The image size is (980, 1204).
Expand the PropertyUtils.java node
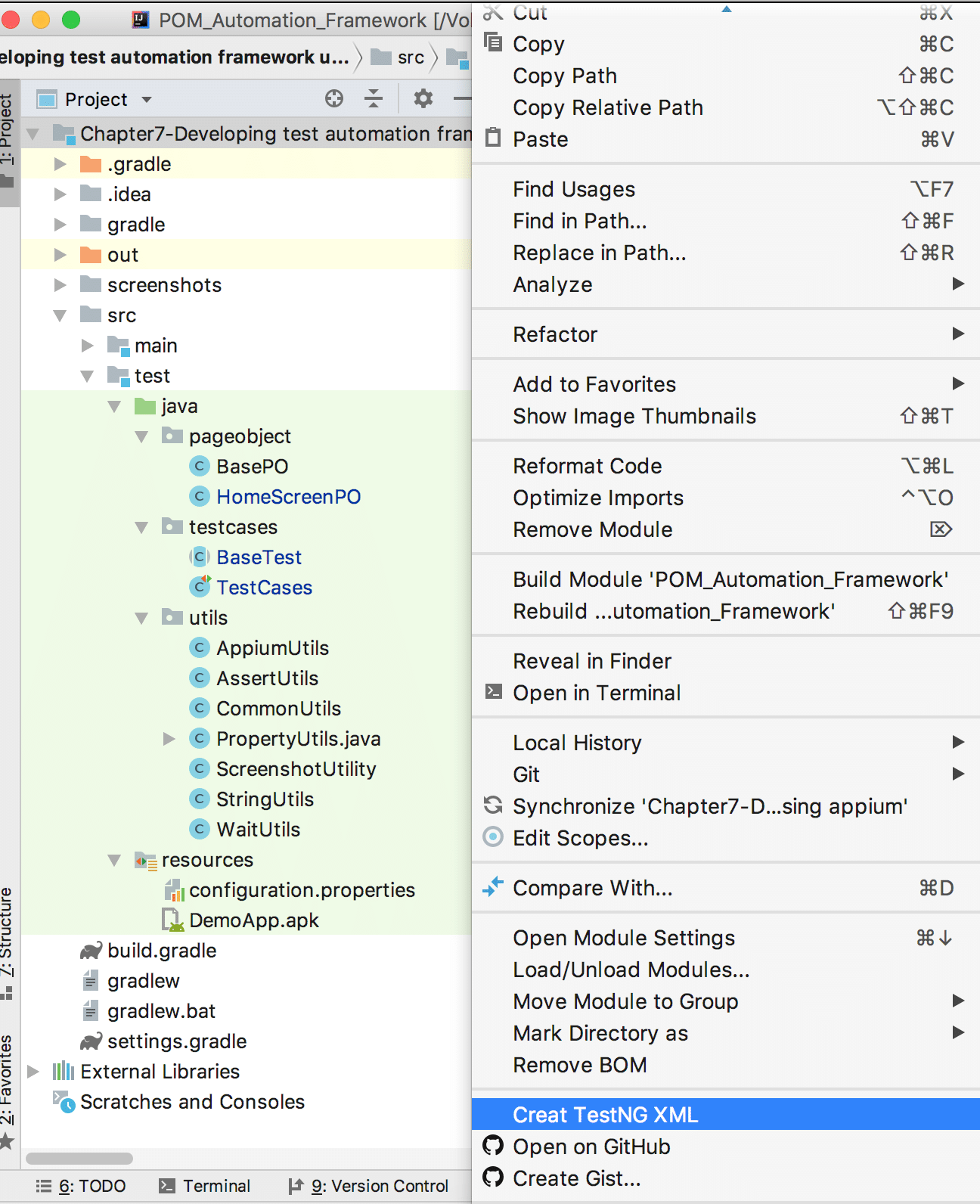169,739
